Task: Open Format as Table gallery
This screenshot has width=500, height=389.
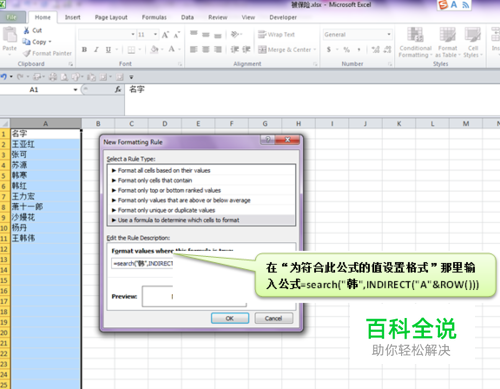Action: coord(447,42)
